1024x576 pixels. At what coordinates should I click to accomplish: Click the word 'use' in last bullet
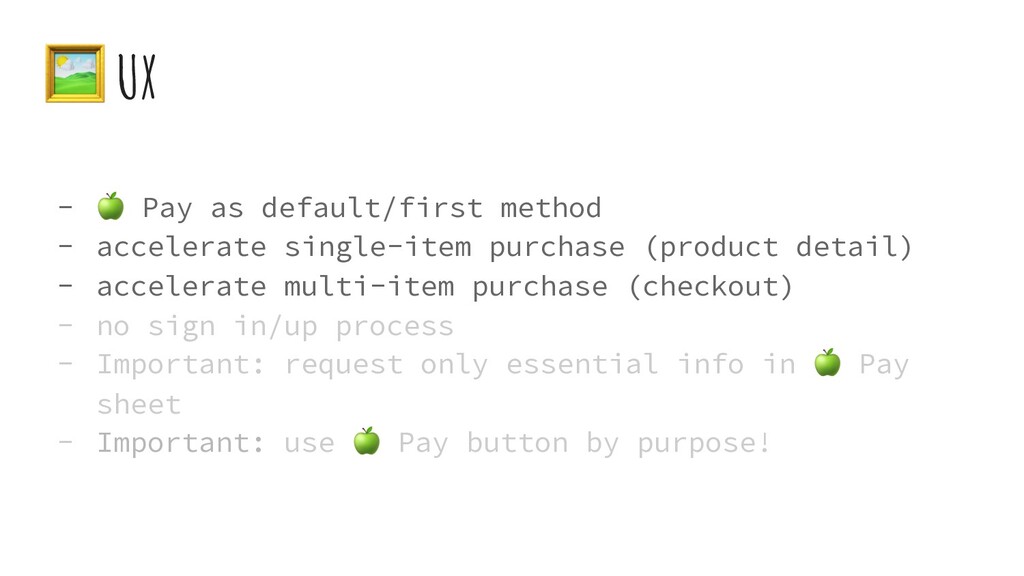(x=310, y=444)
